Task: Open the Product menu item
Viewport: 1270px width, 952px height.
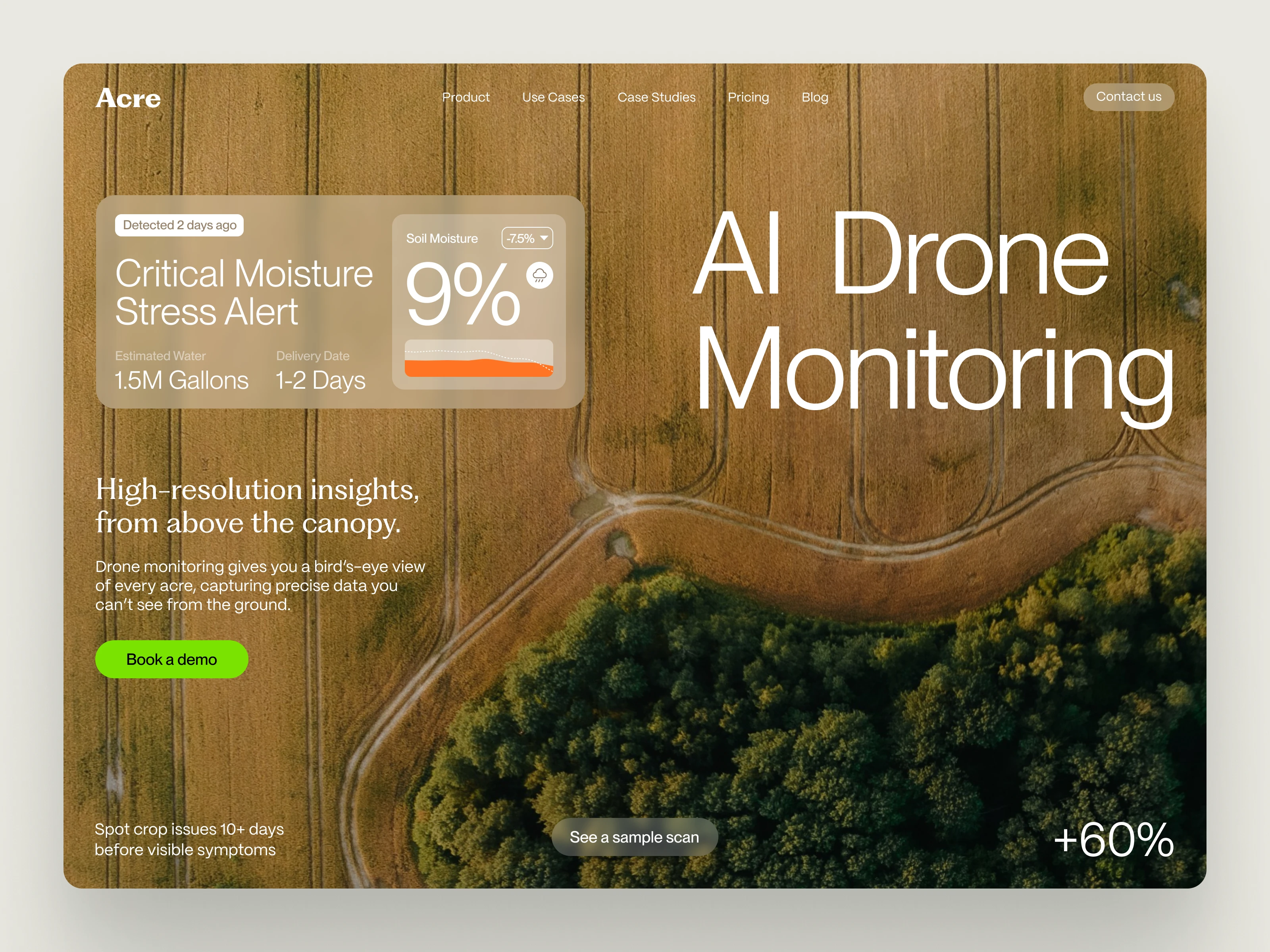Action: [466, 97]
